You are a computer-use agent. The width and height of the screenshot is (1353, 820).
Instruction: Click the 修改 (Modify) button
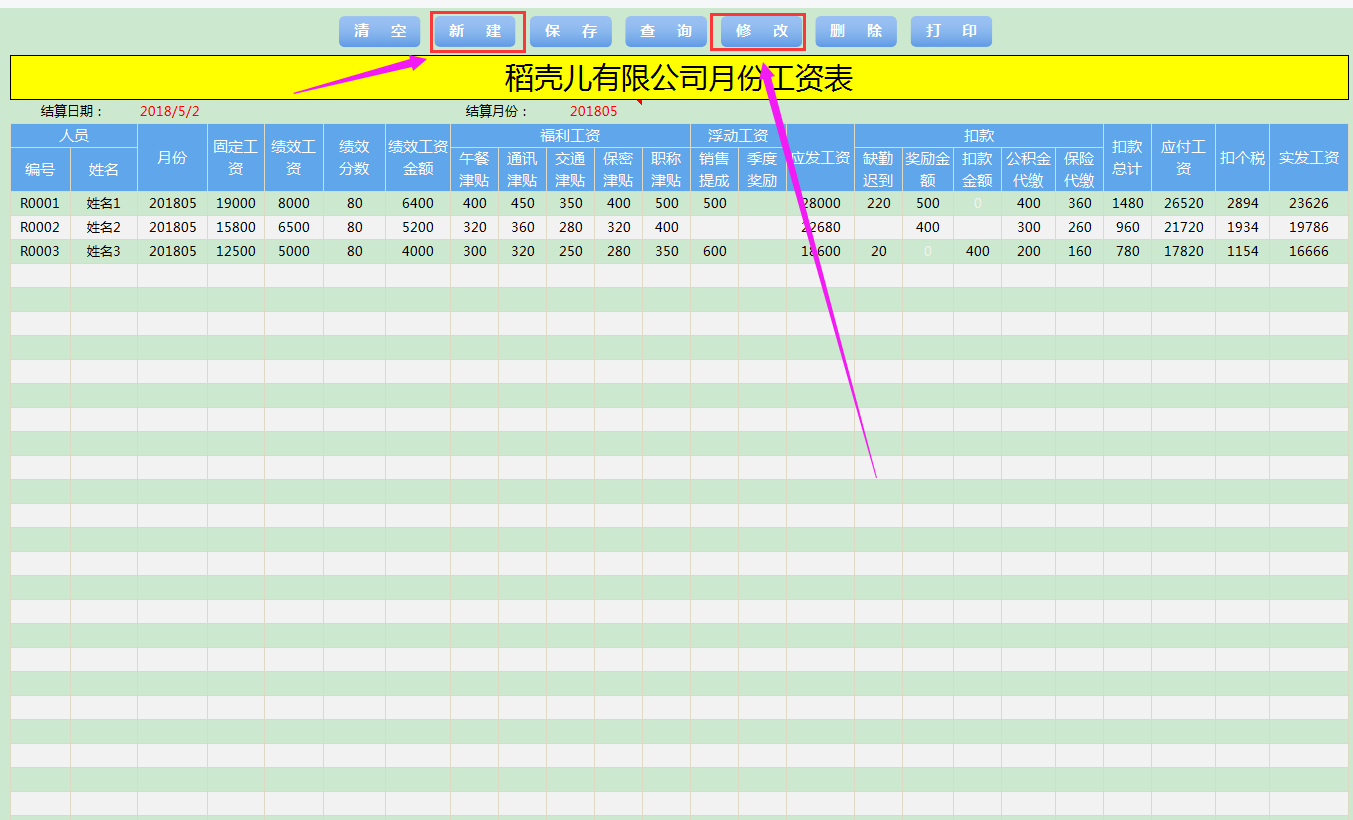(759, 31)
